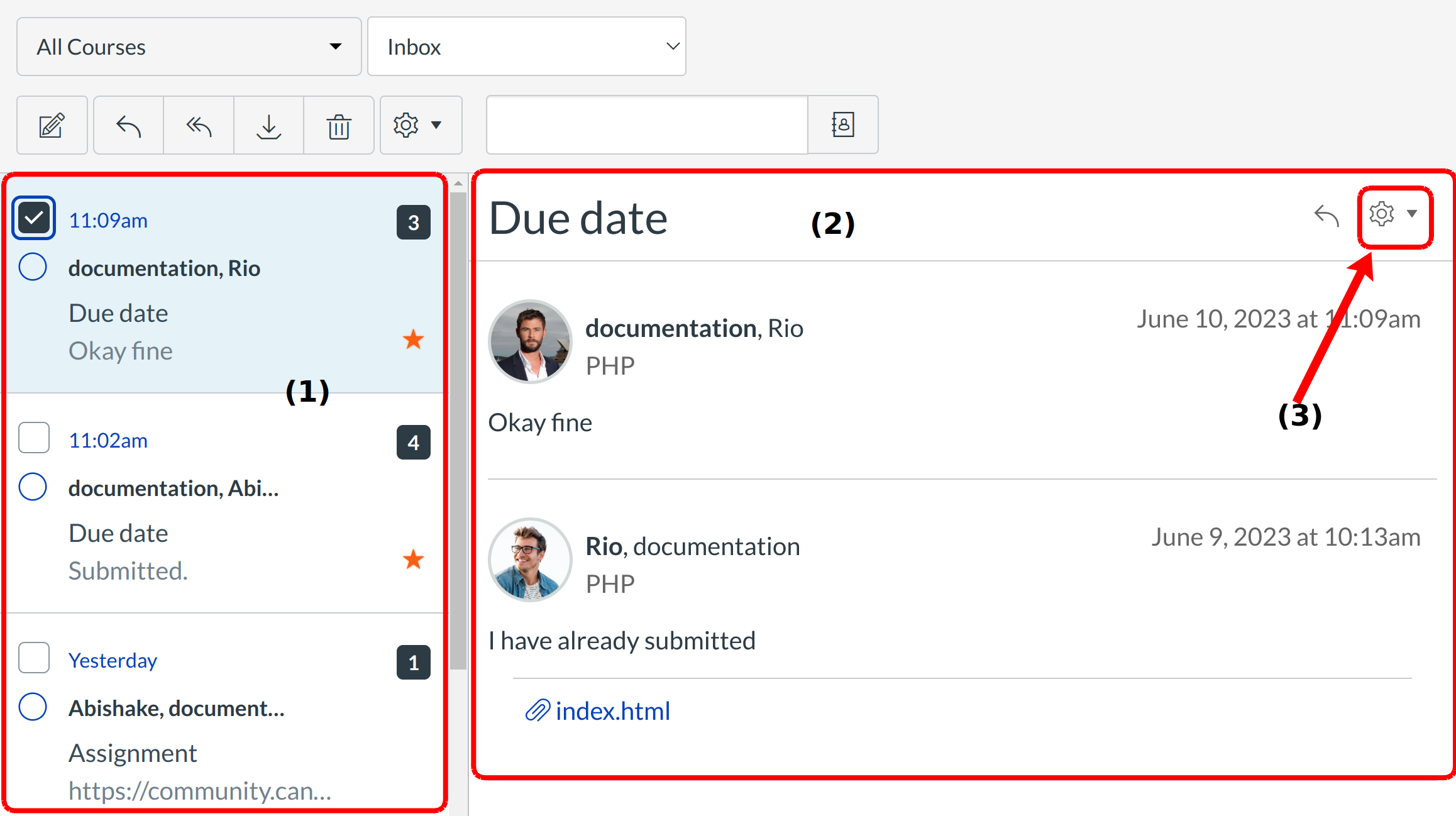1456x816 pixels.
Task: Click the compose new message icon
Action: (x=52, y=125)
